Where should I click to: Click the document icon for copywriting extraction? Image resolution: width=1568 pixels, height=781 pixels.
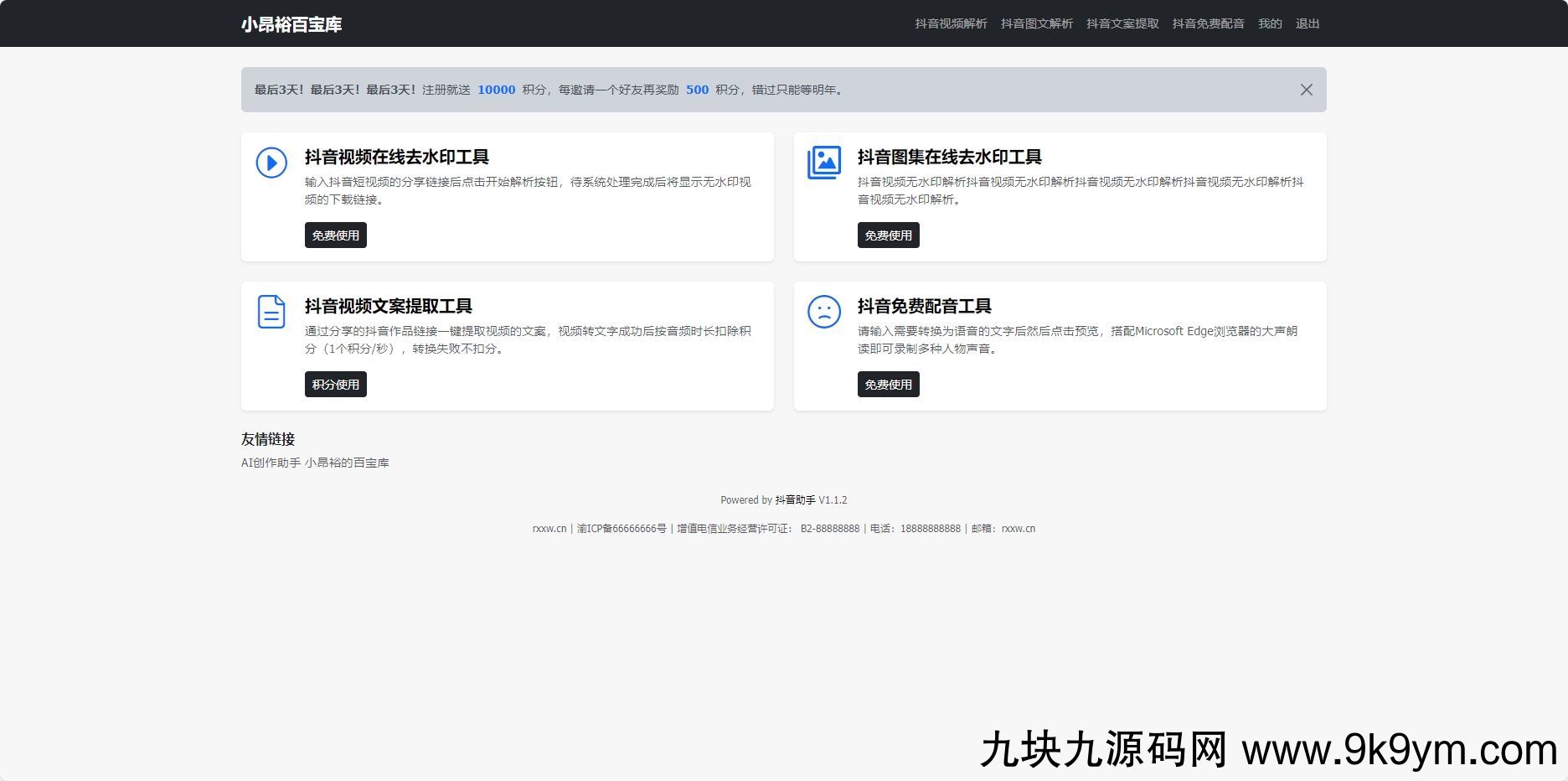pyautogui.click(x=271, y=312)
